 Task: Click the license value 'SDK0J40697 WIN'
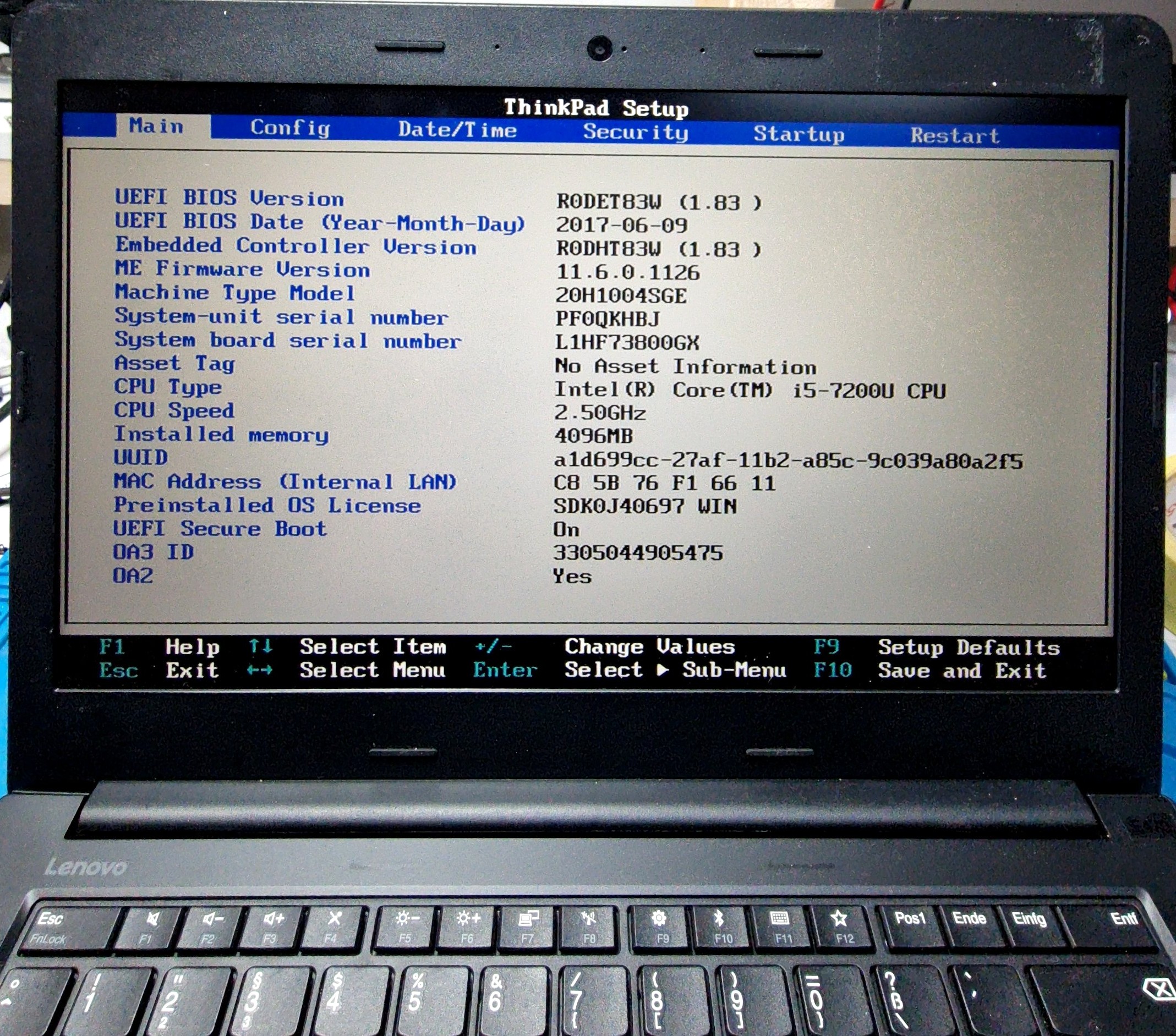coord(645,506)
